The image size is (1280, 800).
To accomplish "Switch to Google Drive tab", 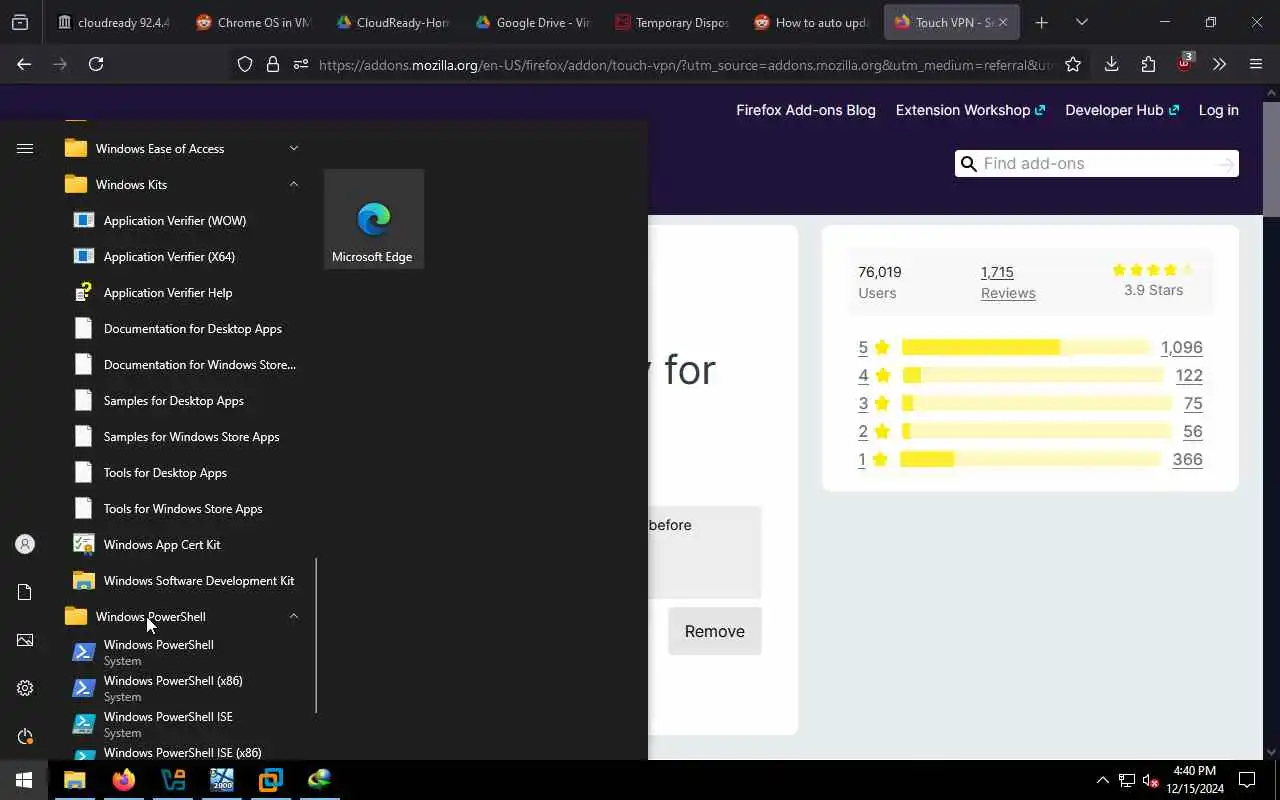I will coord(533,22).
